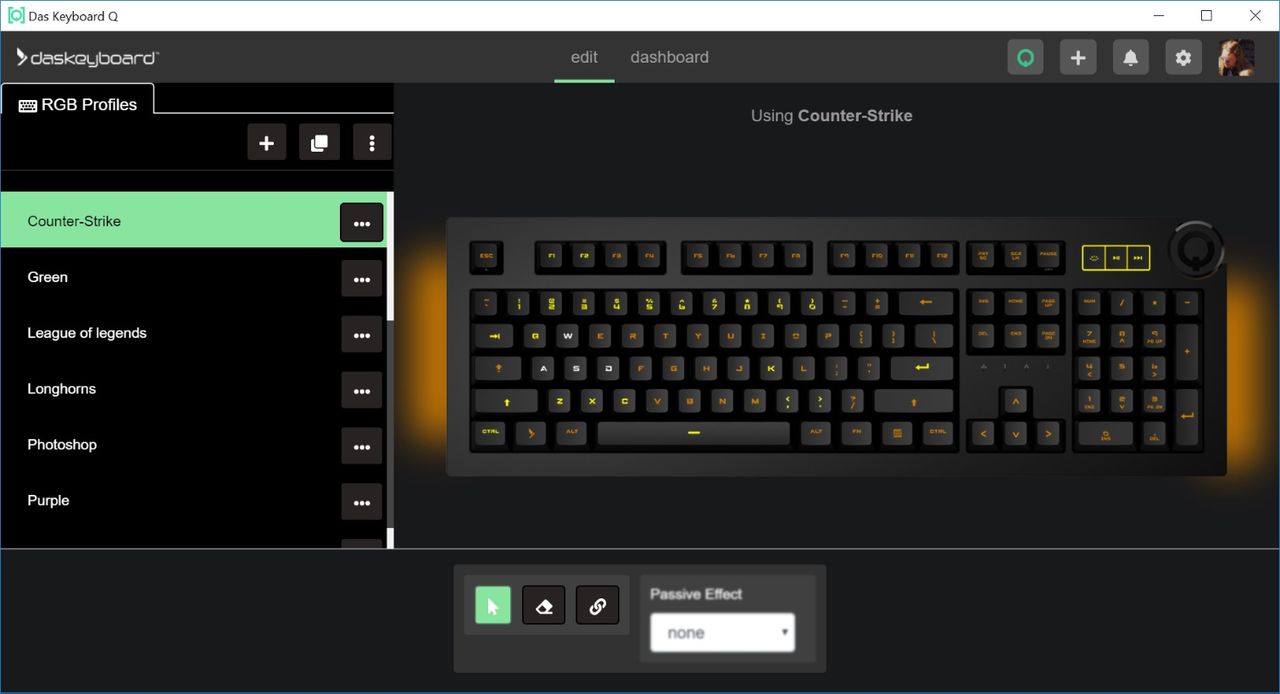Select the ESC key on keyboard

tap(487, 257)
